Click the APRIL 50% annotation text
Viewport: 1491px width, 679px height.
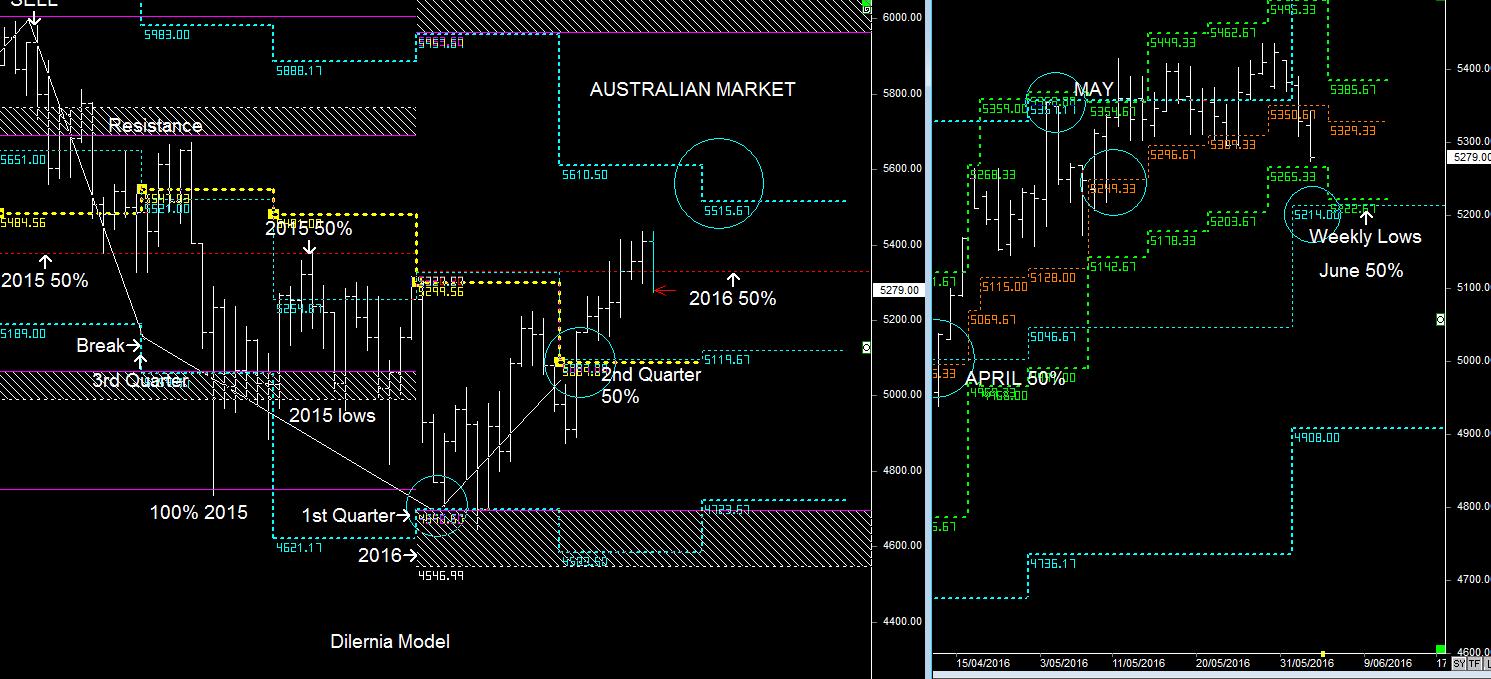click(1016, 379)
